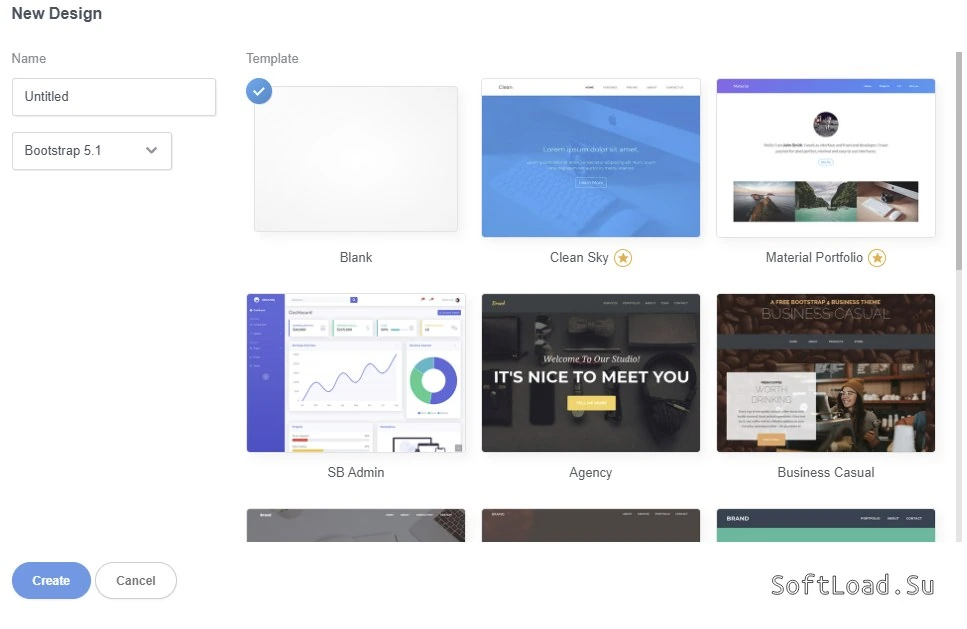Open the Bootstrap 5.1 version dropdown
Viewport: 967px width, 629px height.
92,150
